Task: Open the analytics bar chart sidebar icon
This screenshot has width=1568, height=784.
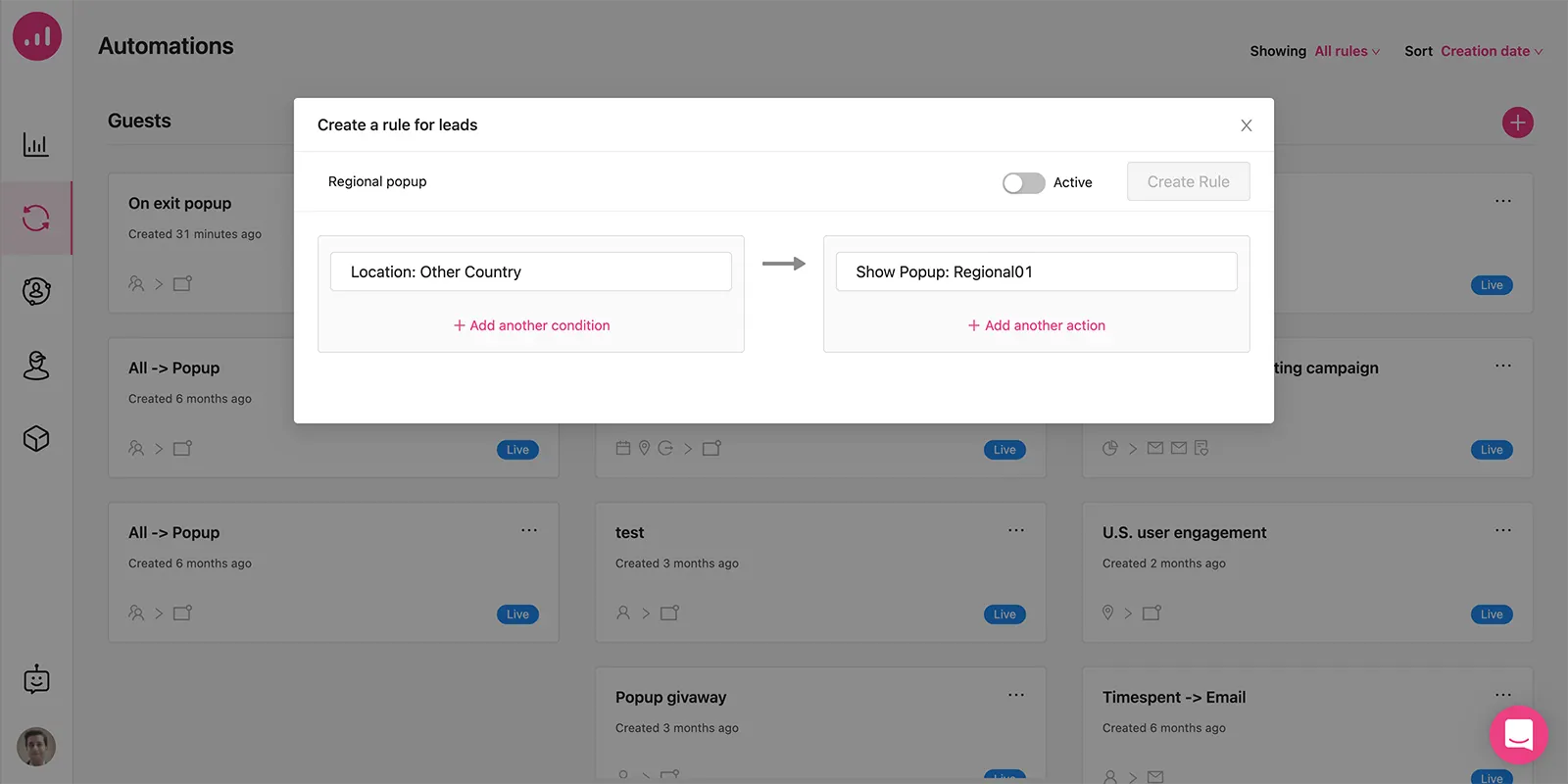Action: [36, 145]
